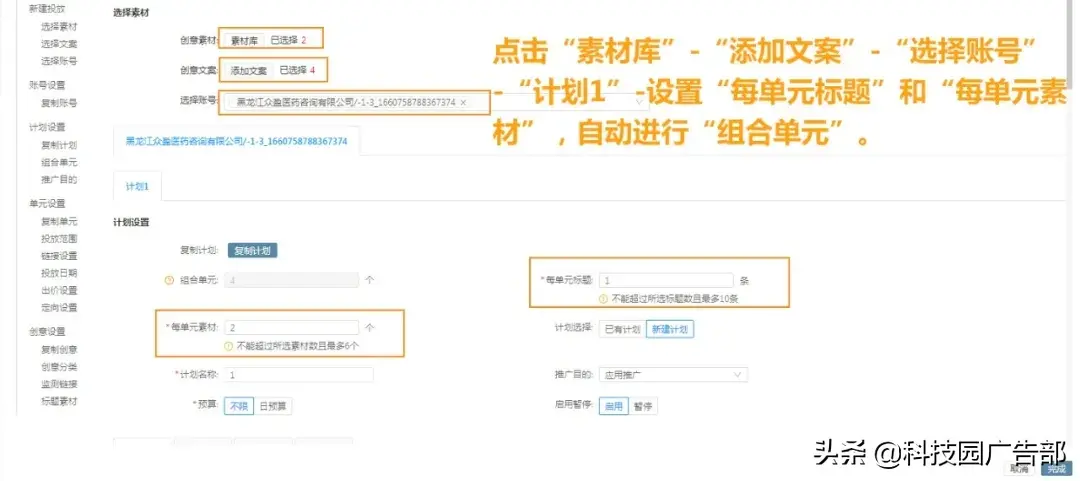This screenshot has height=481, width=1080.
Task: Focus the 每单元标题 input field
Action: (x=665, y=280)
